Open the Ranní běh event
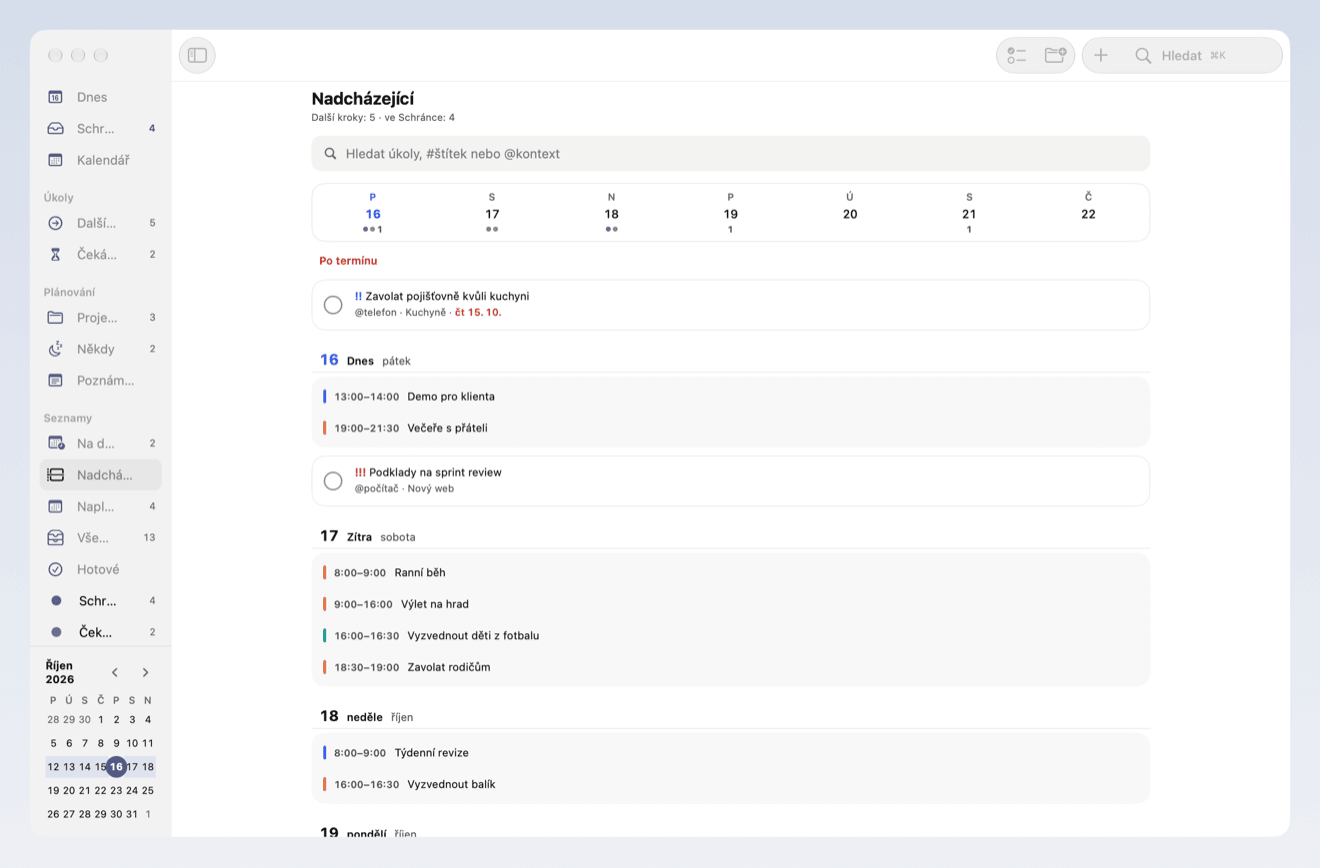The image size is (1320, 868). click(x=730, y=573)
